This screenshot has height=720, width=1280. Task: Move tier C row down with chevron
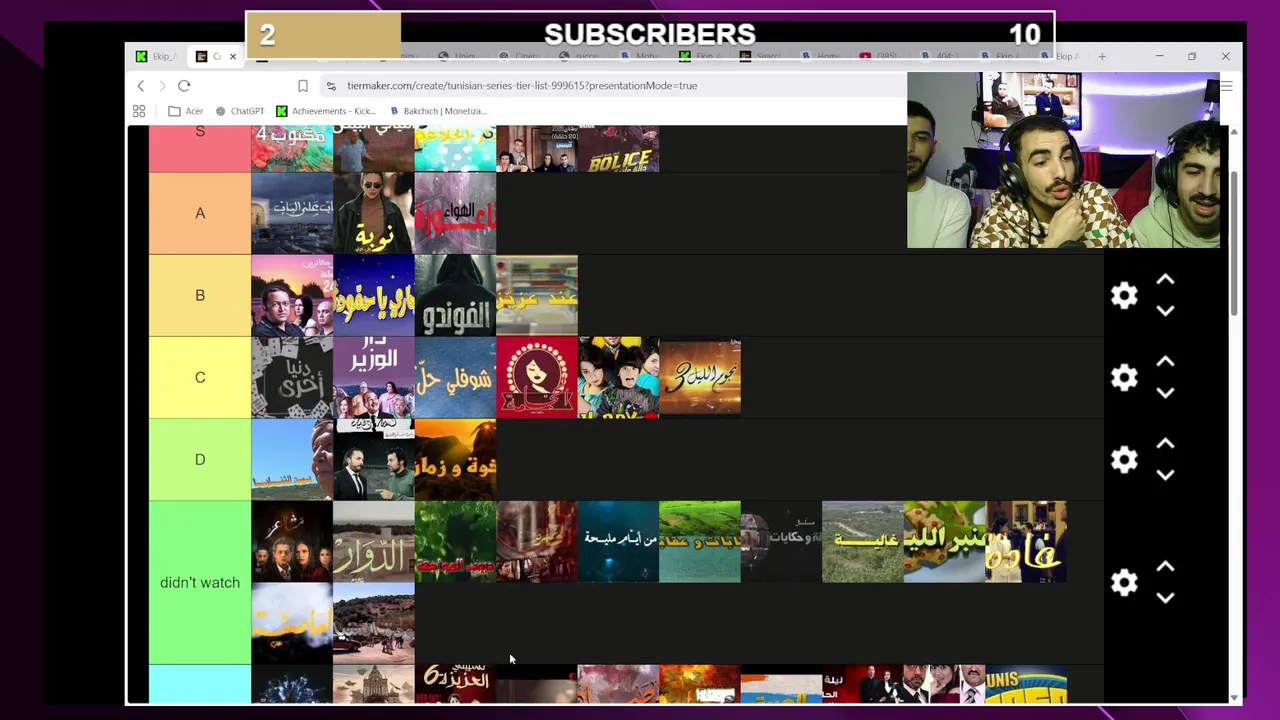(1165, 393)
